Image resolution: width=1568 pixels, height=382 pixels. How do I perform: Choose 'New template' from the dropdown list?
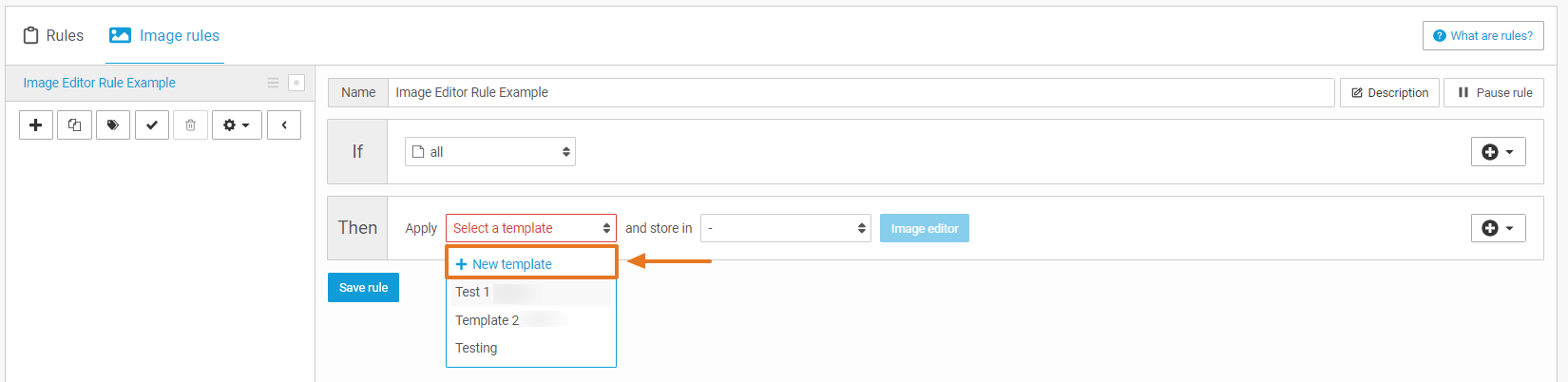click(x=512, y=264)
